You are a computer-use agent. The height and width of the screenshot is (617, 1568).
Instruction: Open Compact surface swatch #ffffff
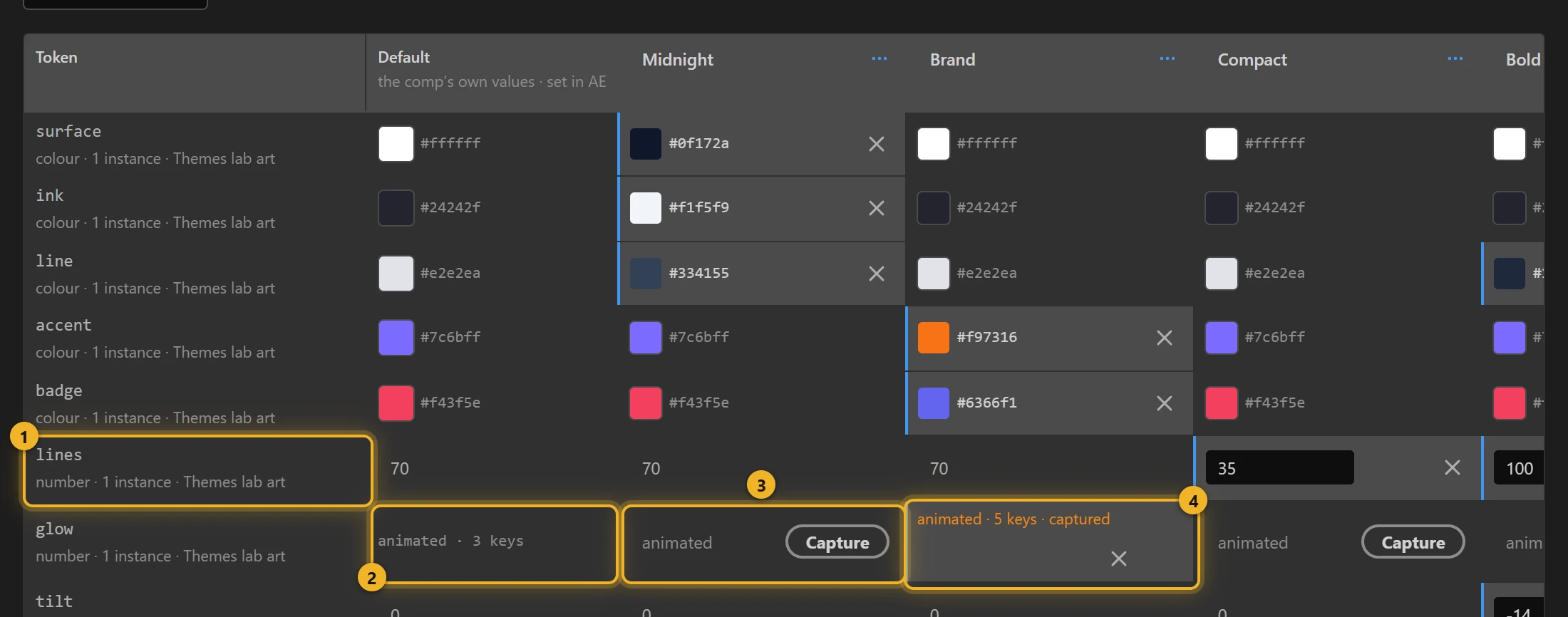pos(1222,144)
